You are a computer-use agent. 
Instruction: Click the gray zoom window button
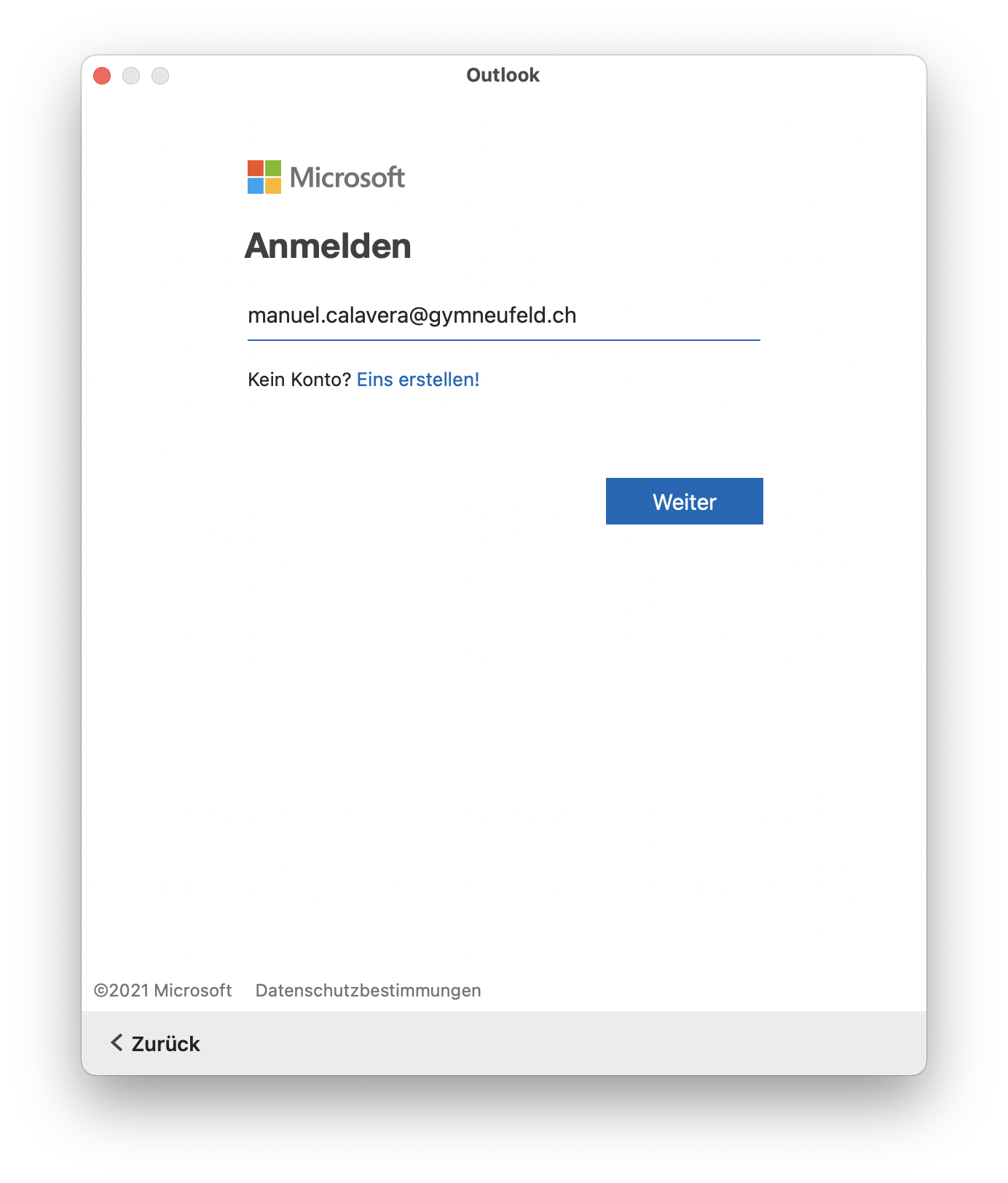click(x=160, y=76)
